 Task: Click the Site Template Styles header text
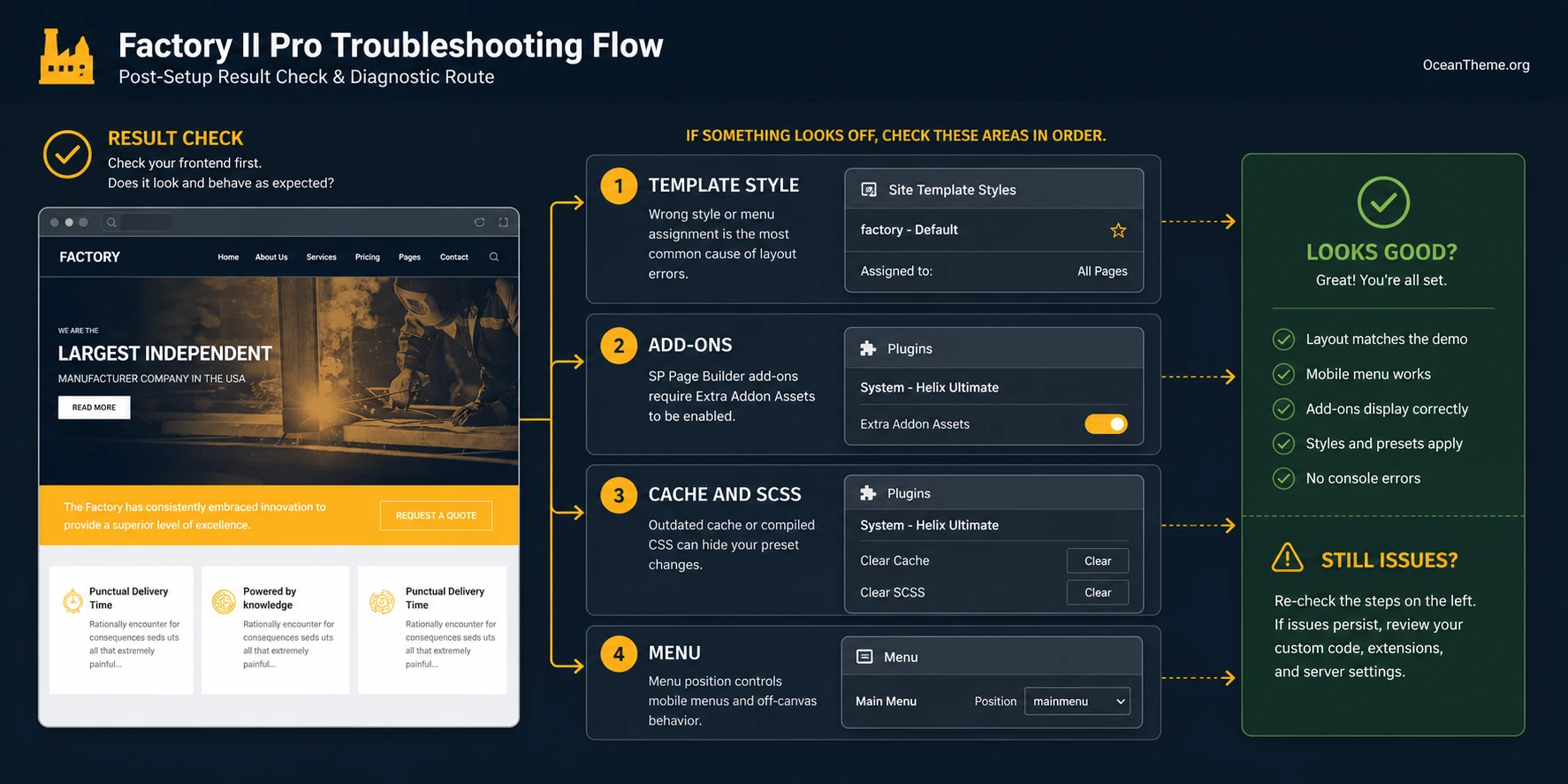952,190
